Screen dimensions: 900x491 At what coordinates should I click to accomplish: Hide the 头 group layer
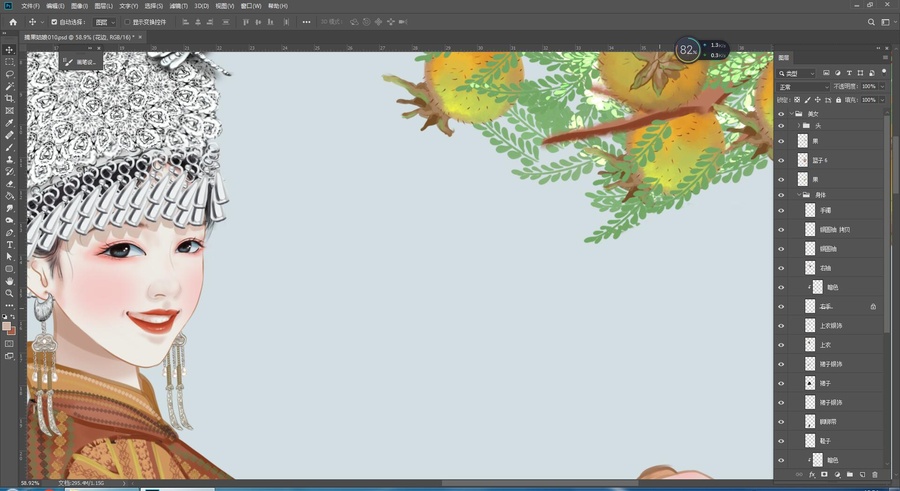(x=781, y=125)
